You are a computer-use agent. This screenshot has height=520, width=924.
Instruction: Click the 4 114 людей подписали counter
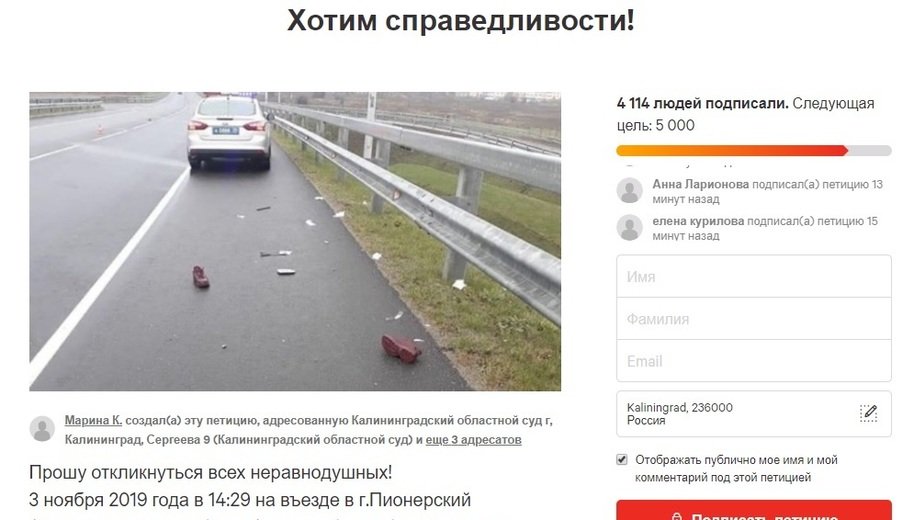point(702,104)
